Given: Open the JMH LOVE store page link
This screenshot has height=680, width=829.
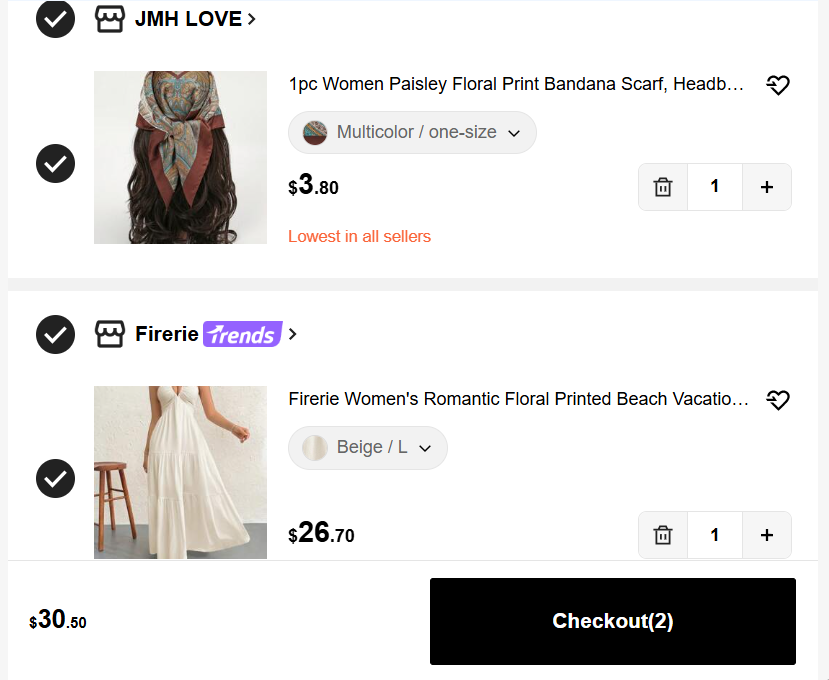Looking at the screenshot, I should tap(195, 19).
